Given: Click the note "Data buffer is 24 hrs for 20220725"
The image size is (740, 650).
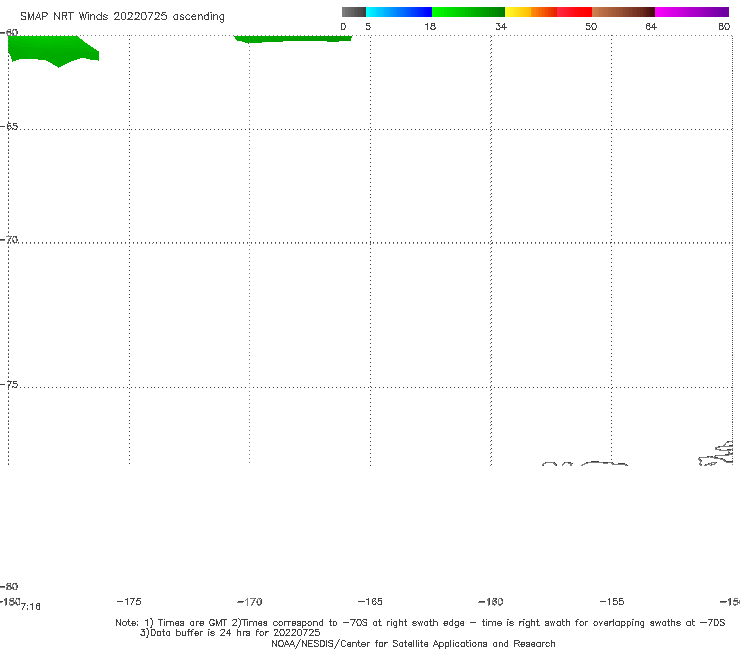Looking at the screenshot, I should point(235,633).
